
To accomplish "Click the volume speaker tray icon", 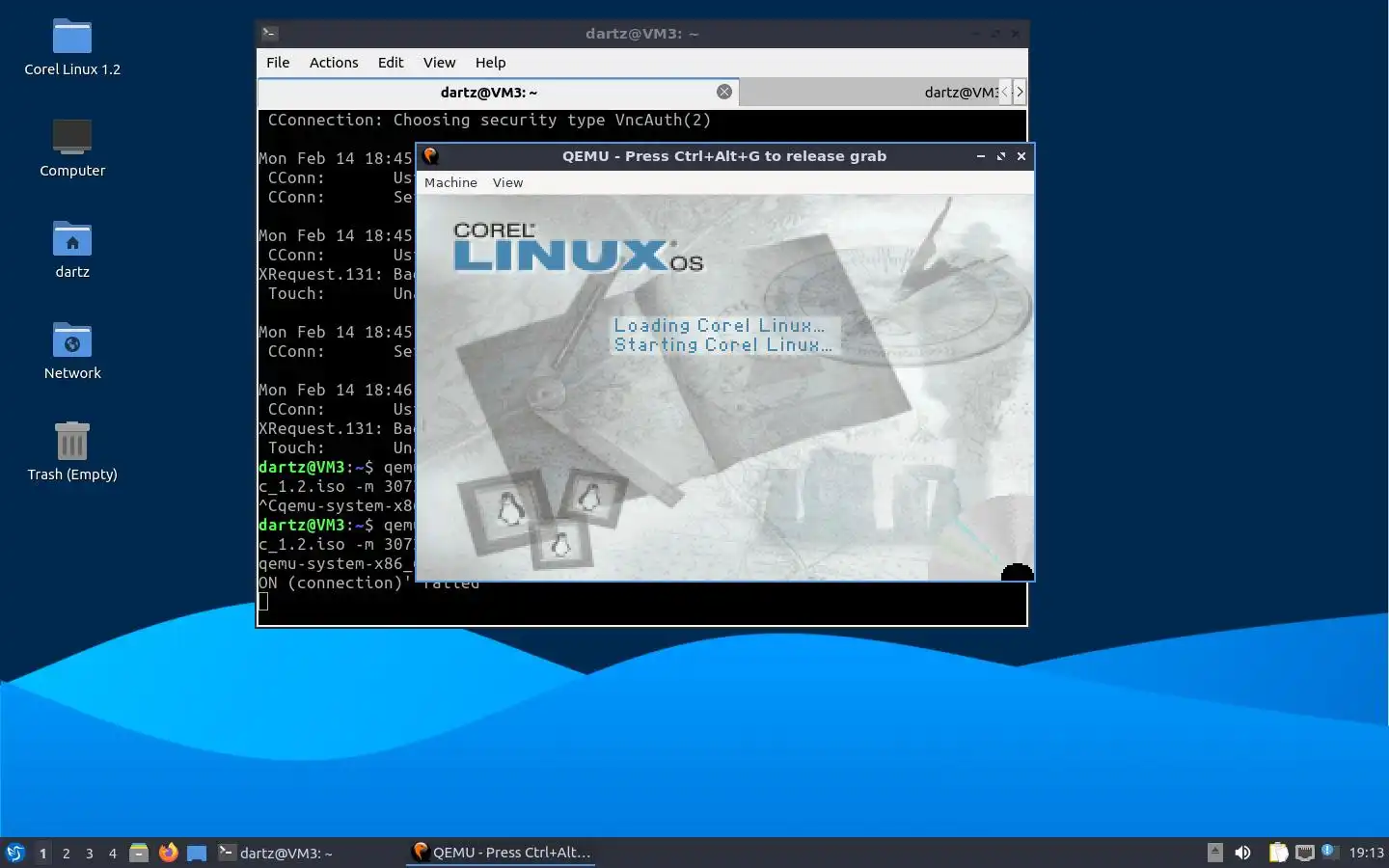I will 1243,853.
